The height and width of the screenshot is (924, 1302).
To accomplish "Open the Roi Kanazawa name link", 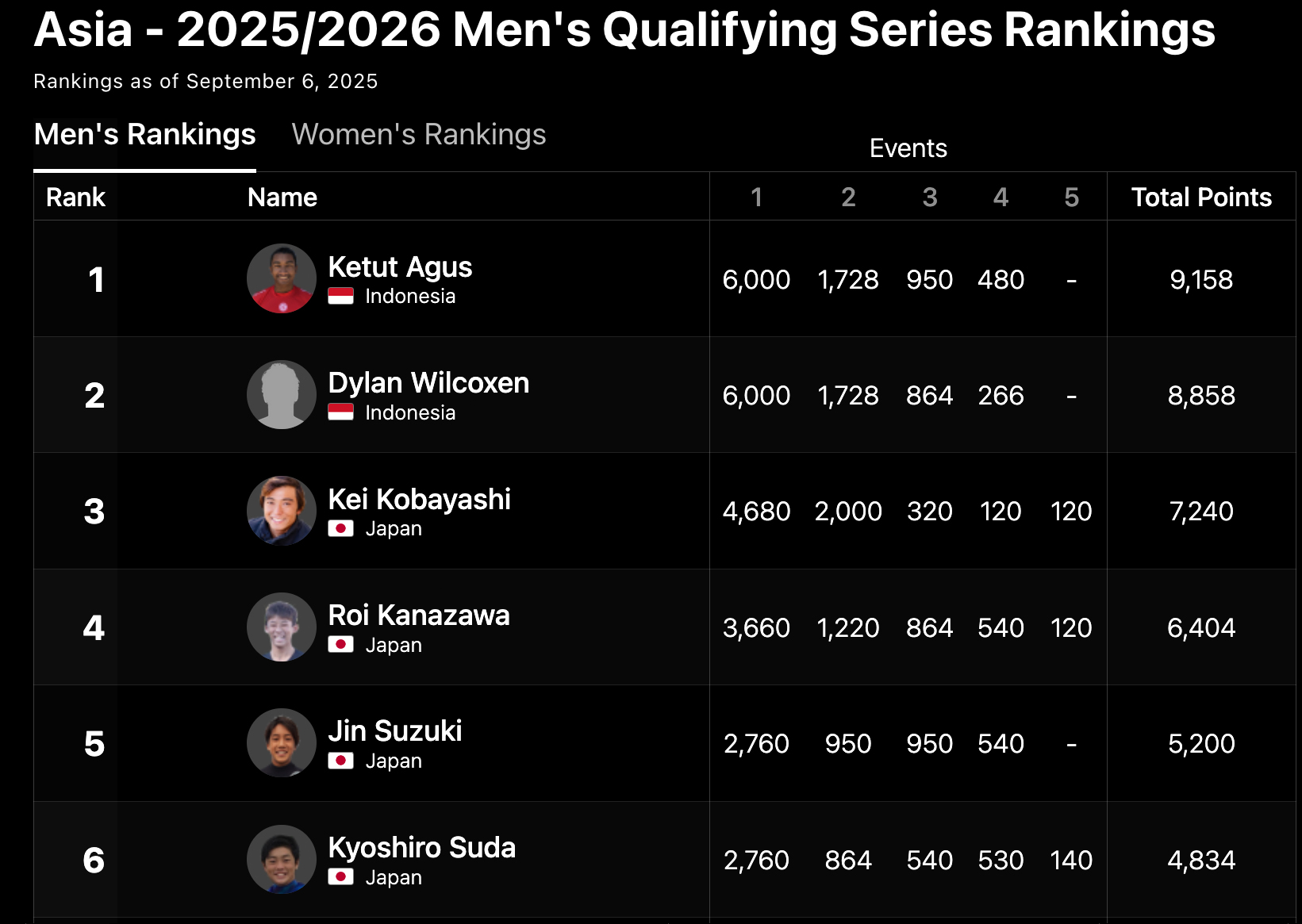I will tap(419, 615).
